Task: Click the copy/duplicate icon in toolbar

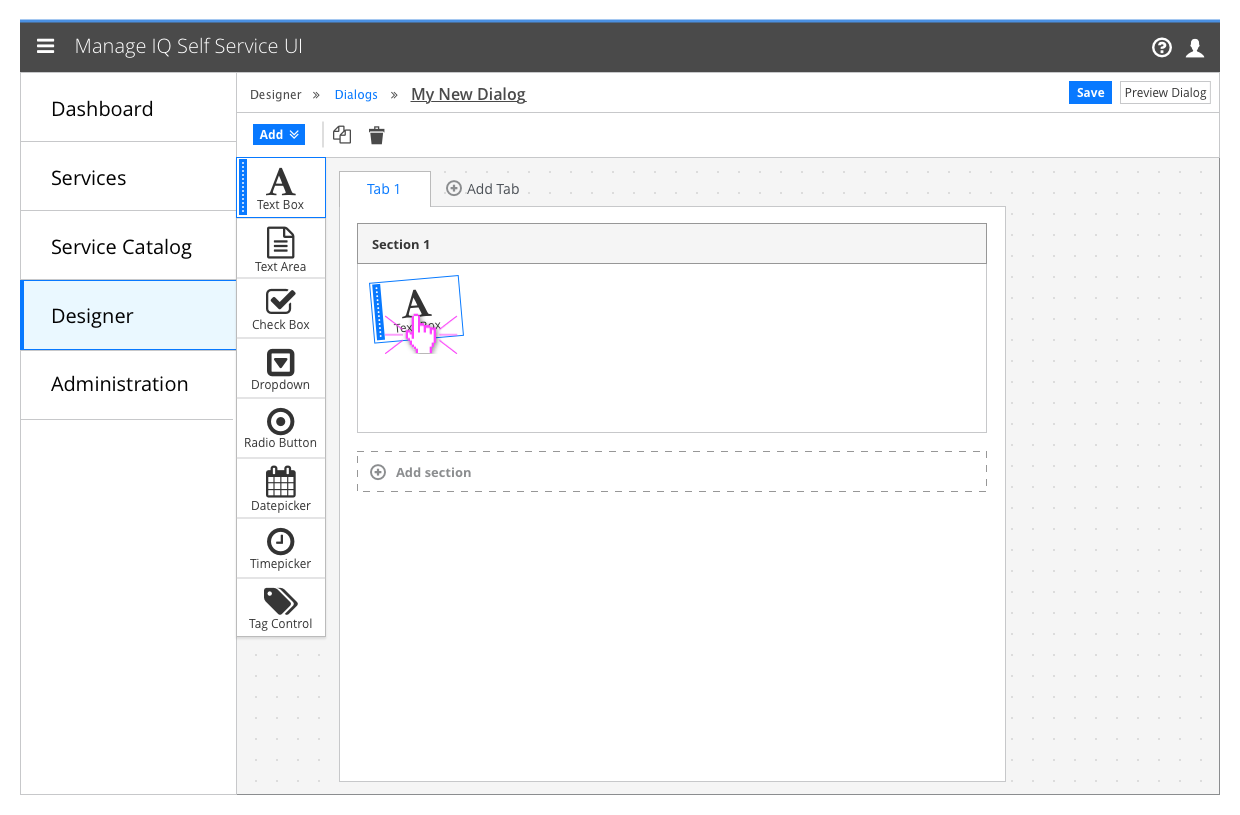Action: point(342,135)
